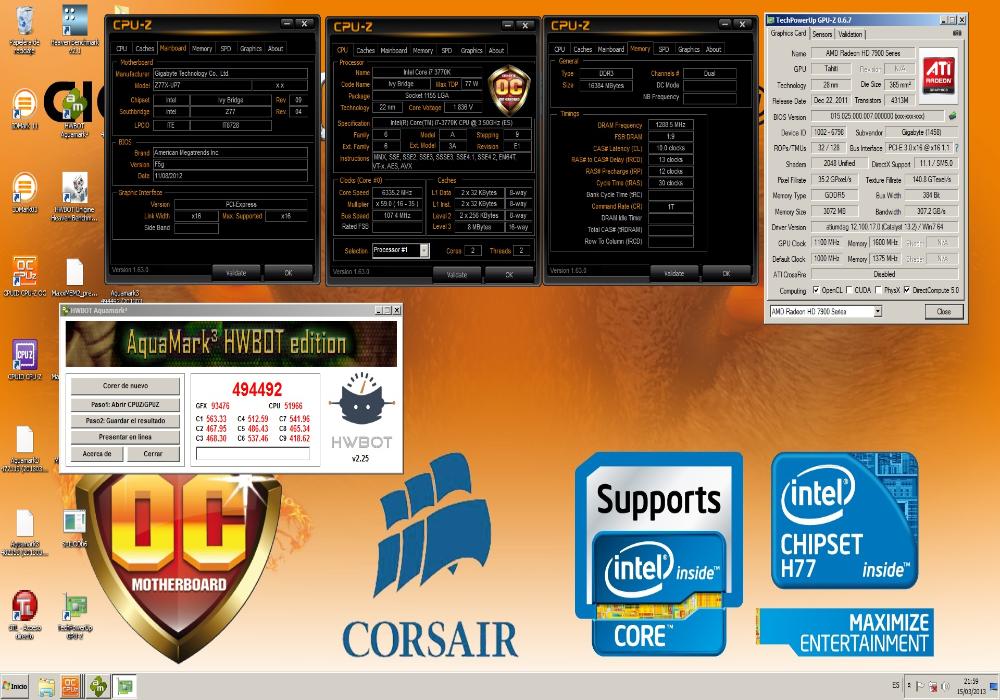Click GPU-Z BIOS save chip icon

pyautogui.click(x=952, y=116)
